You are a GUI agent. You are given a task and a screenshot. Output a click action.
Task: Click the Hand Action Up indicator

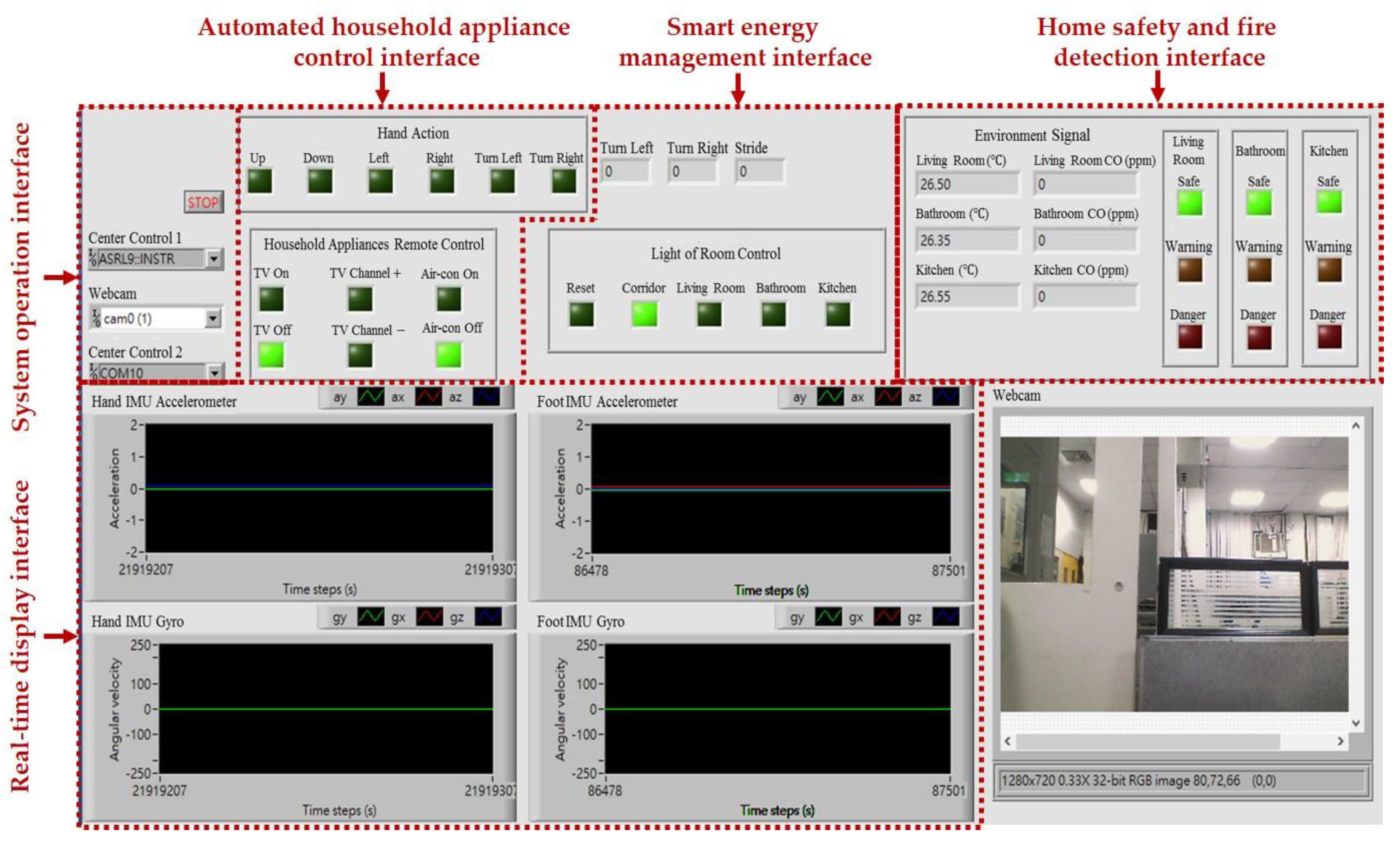coord(260,181)
